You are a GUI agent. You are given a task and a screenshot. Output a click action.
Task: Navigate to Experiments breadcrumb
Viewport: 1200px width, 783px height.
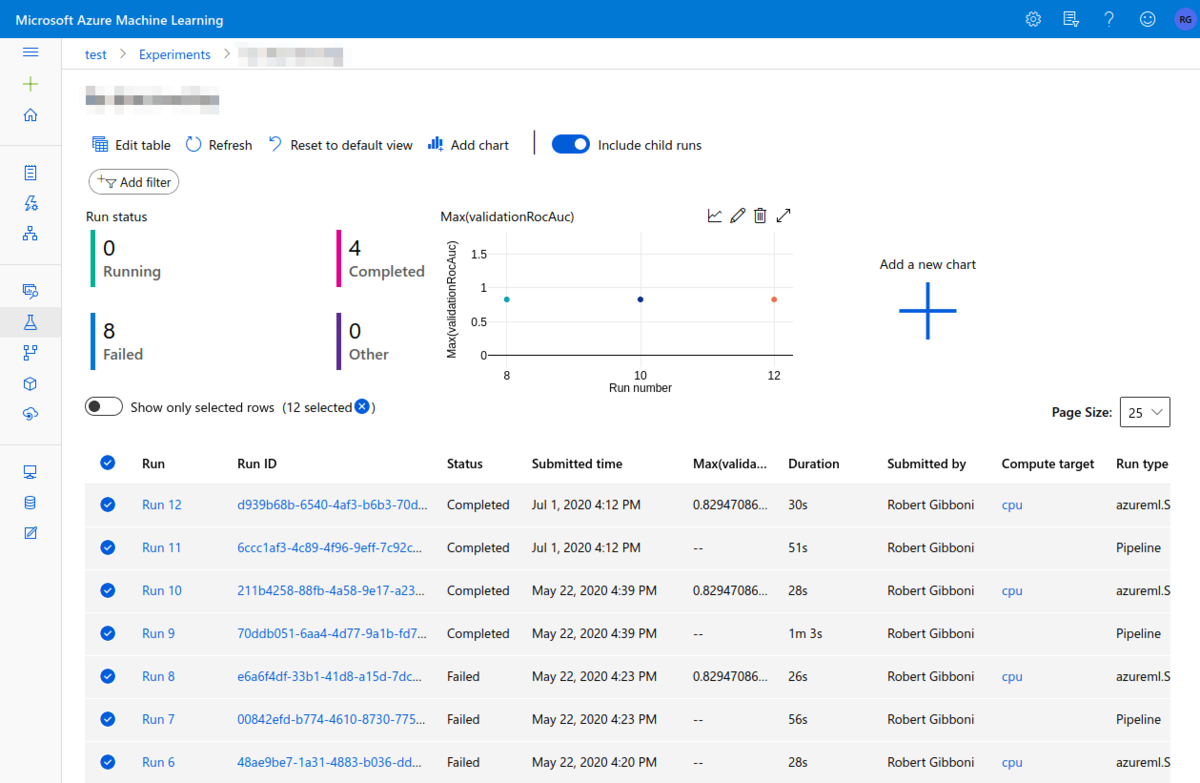(x=174, y=55)
